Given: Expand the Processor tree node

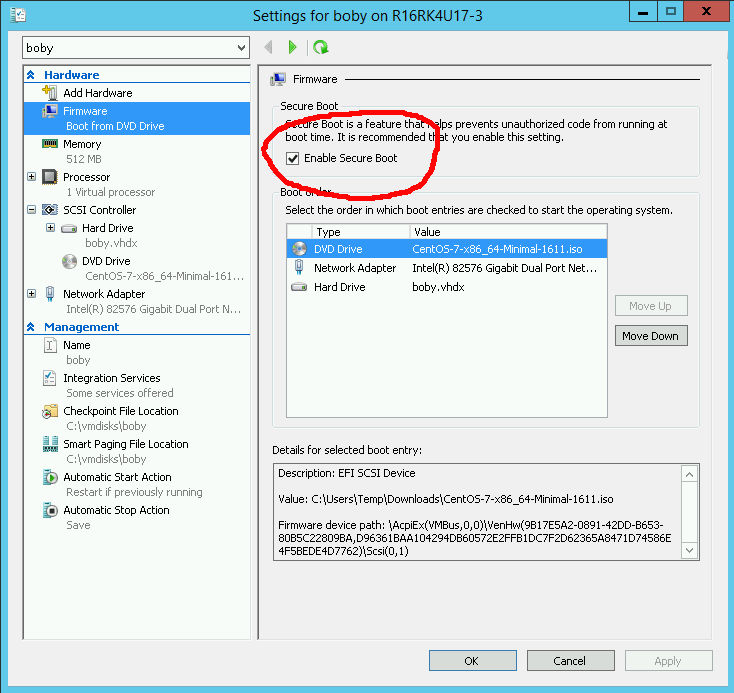Looking at the screenshot, I should pos(31,177).
